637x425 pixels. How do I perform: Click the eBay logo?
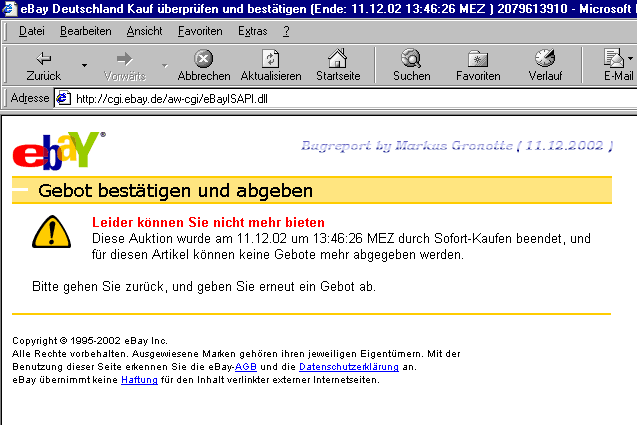(x=58, y=150)
